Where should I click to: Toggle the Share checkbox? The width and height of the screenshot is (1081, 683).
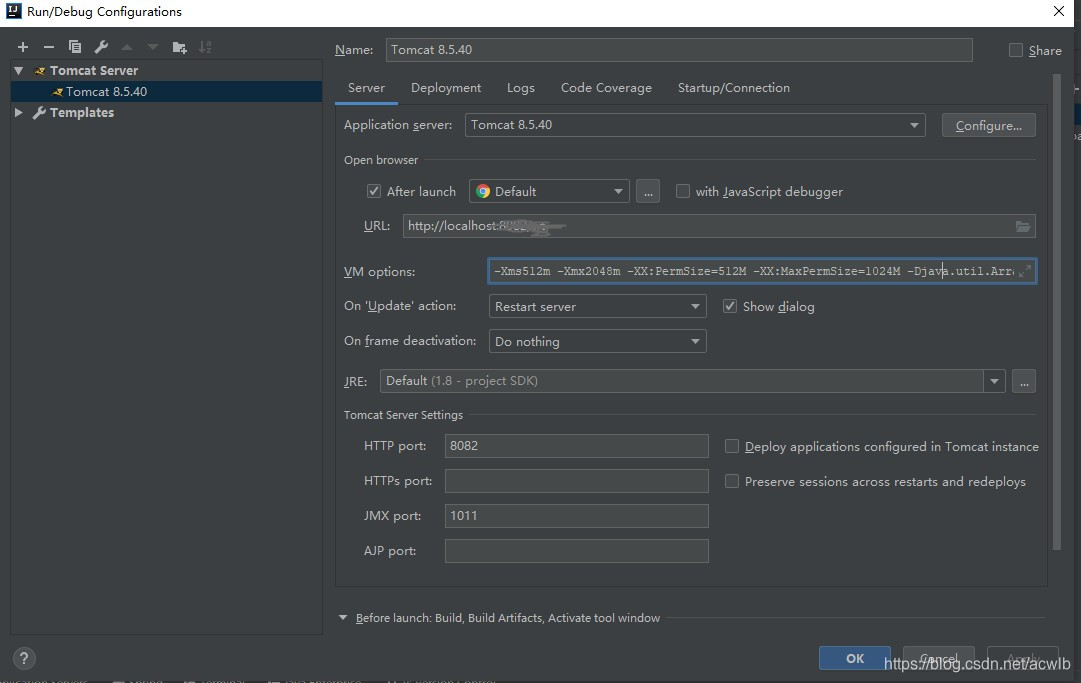click(x=1016, y=50)
